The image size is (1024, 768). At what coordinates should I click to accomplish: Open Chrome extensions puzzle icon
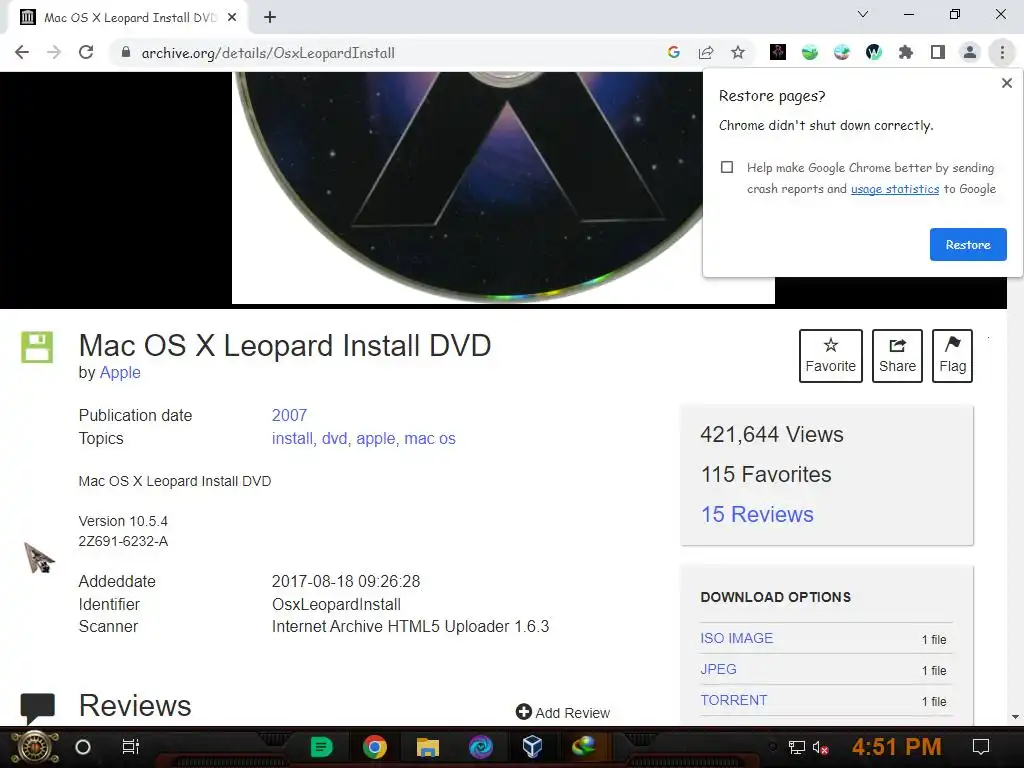point(905,53)
